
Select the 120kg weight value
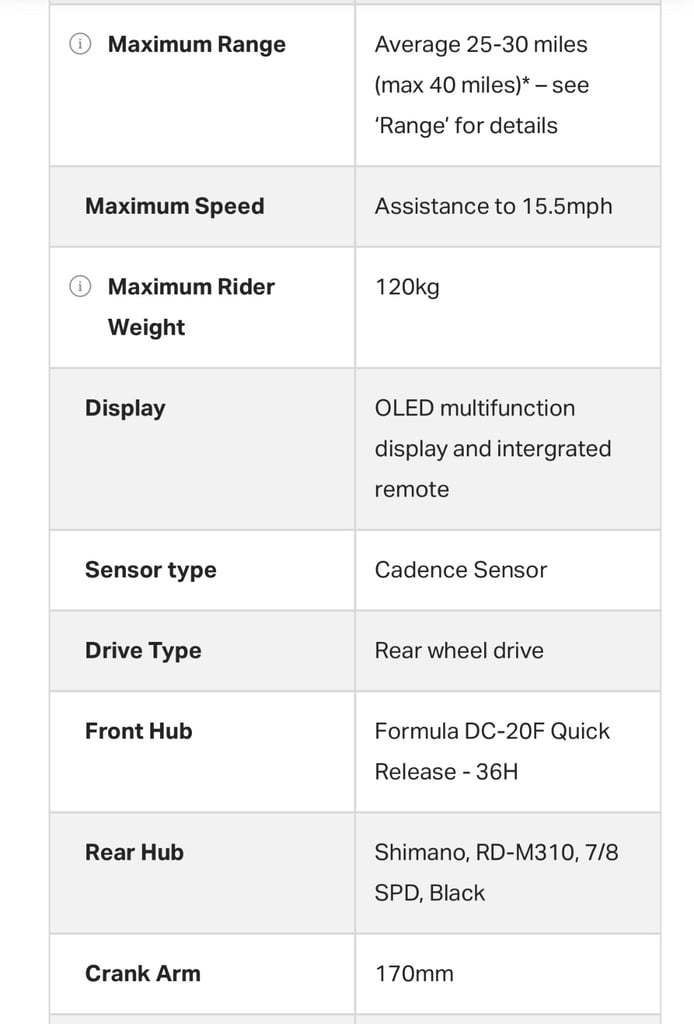407,287
